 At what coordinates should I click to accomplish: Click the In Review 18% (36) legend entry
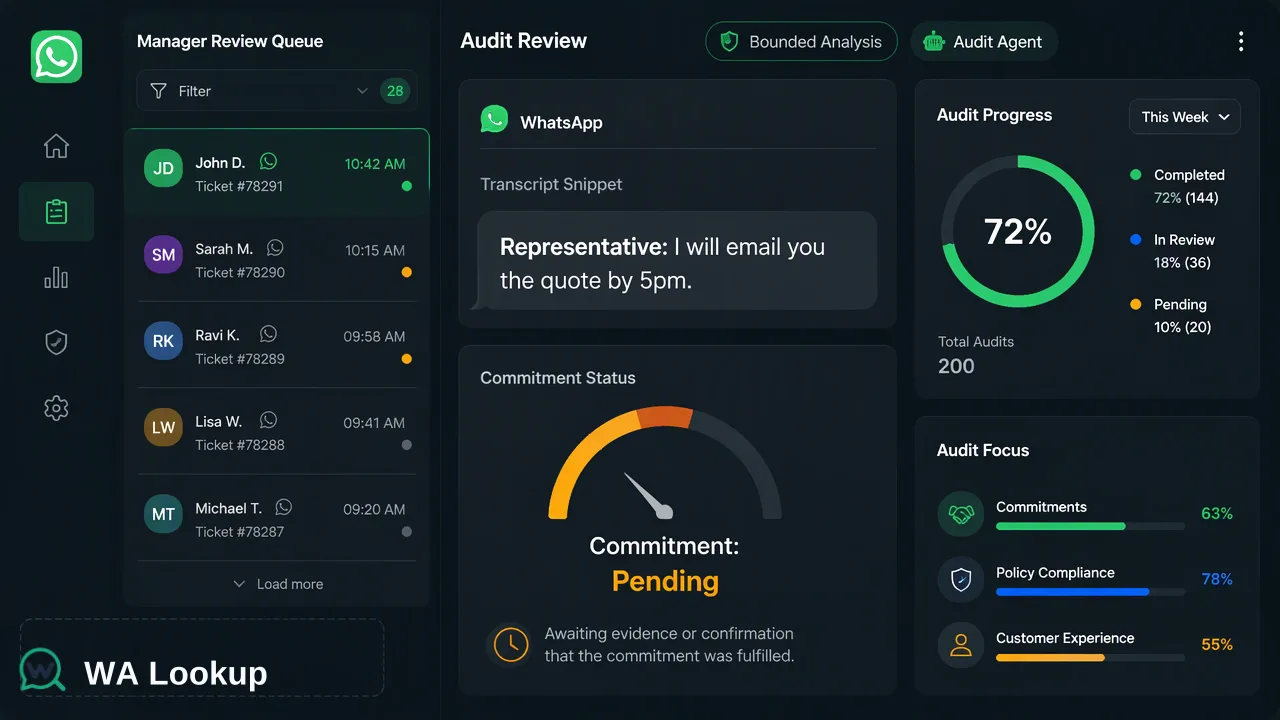click(1172, 251)
